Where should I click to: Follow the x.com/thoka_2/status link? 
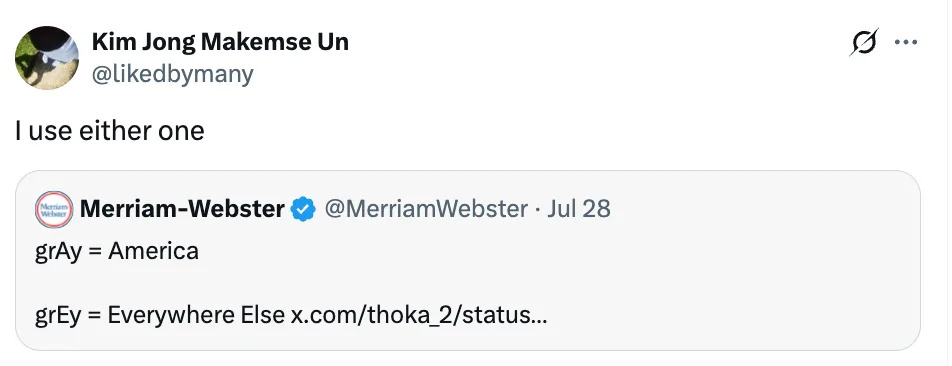pos(419,316)
